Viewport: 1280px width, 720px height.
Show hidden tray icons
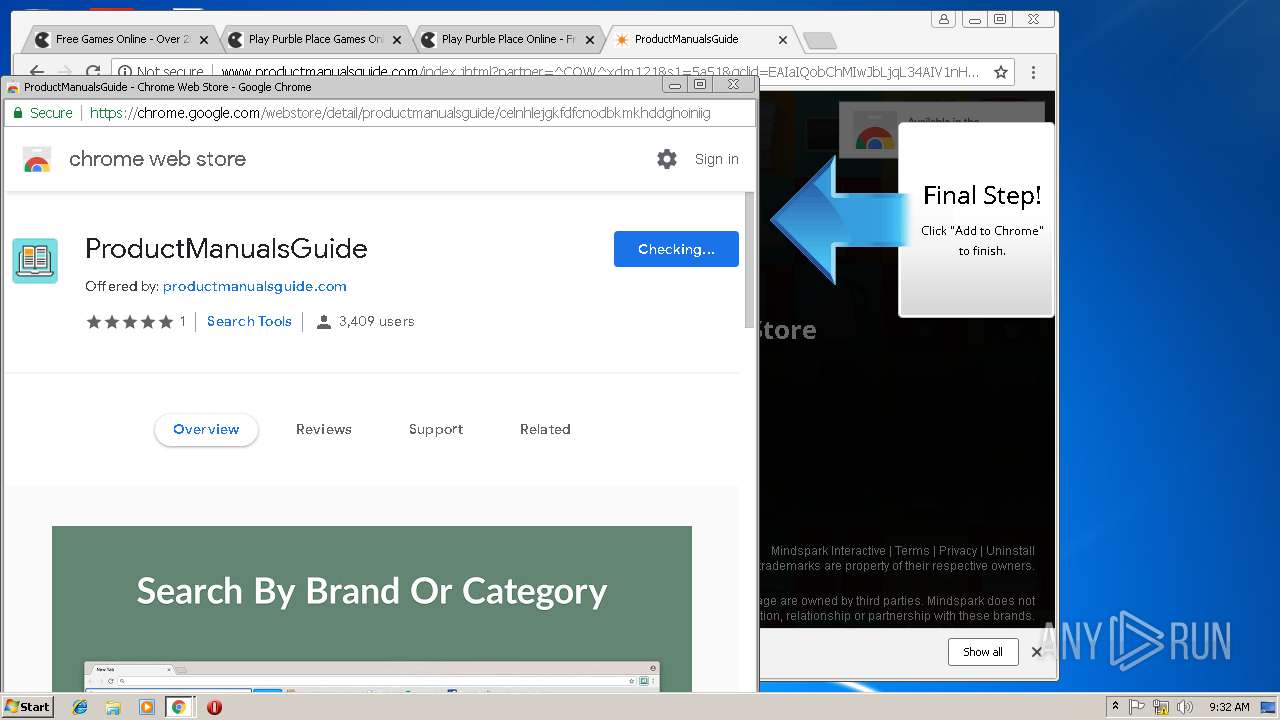pyautogui.click(x=1116, y=707)
